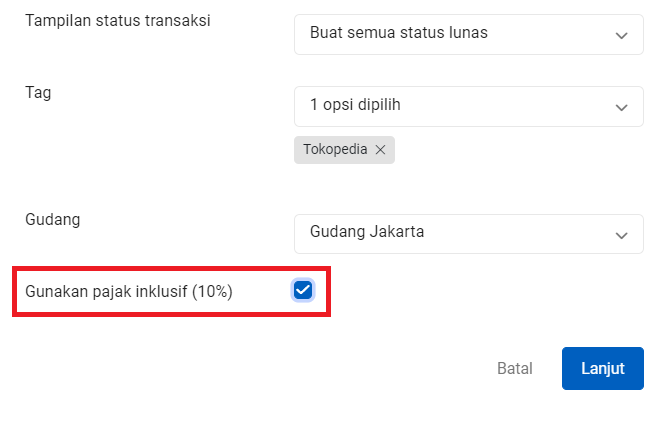Click the chevron arrow beside "Buat semua status lunas"

pos(621,35)
